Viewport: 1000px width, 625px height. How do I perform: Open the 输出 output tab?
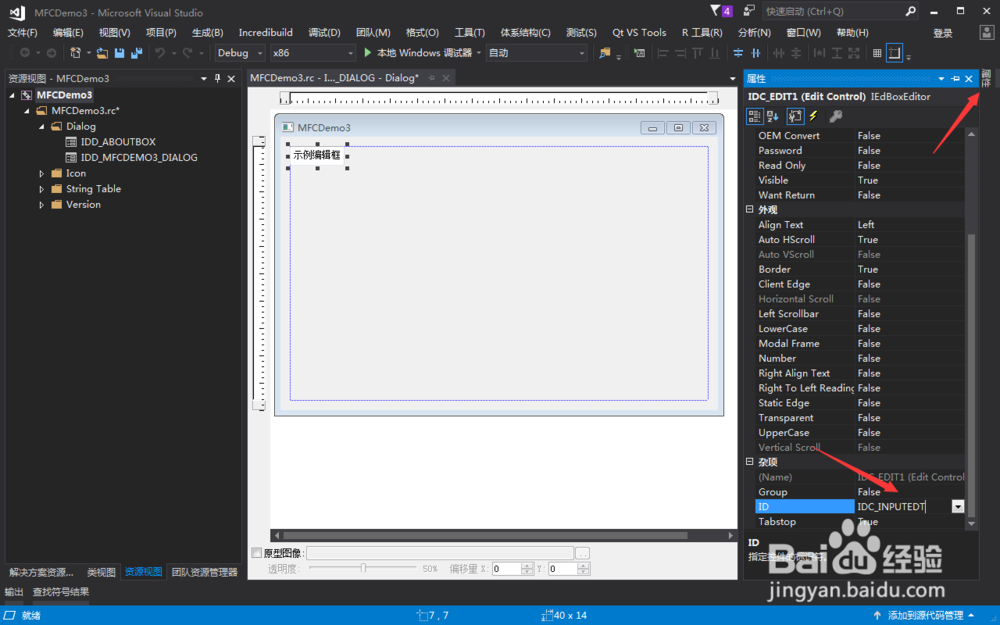[14, 592]
